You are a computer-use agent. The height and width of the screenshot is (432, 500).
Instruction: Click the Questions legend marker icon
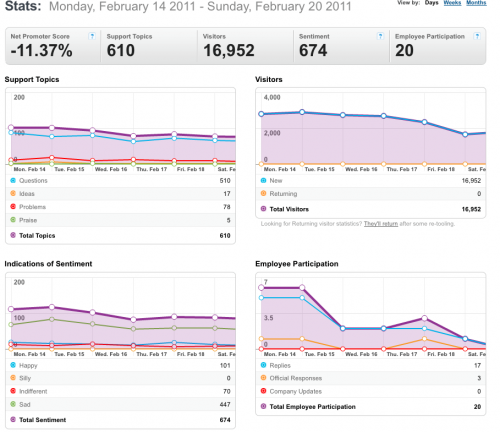click(13, 180)
